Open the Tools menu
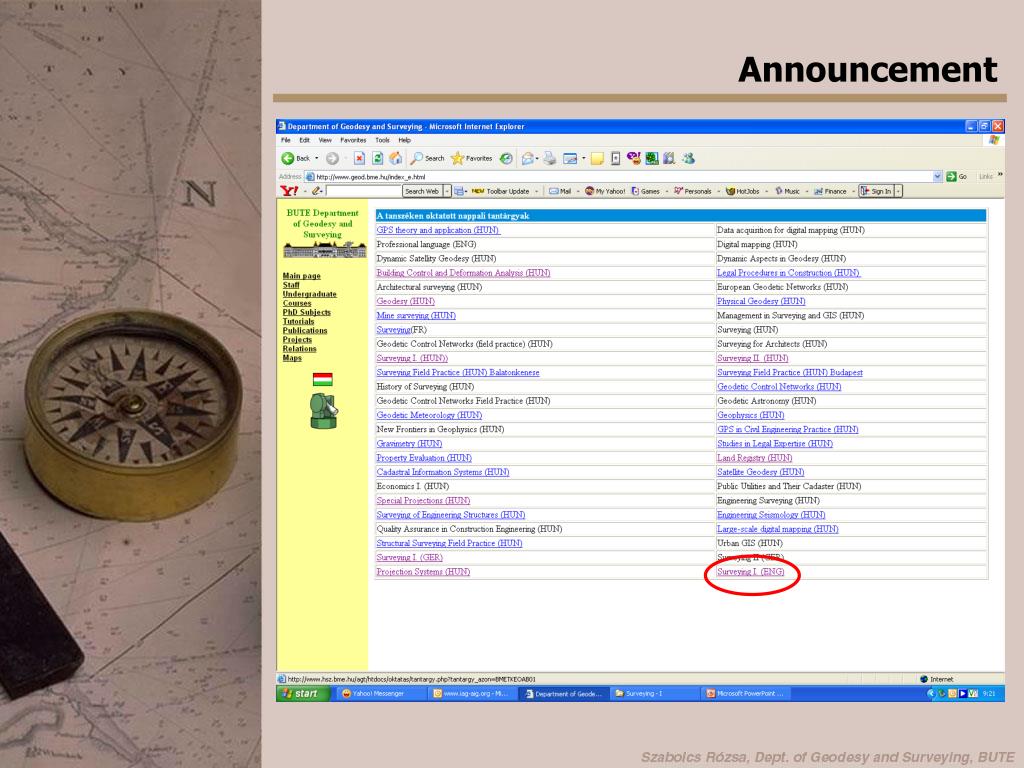This screenshot has height=768, width=1024. [383, 140]
